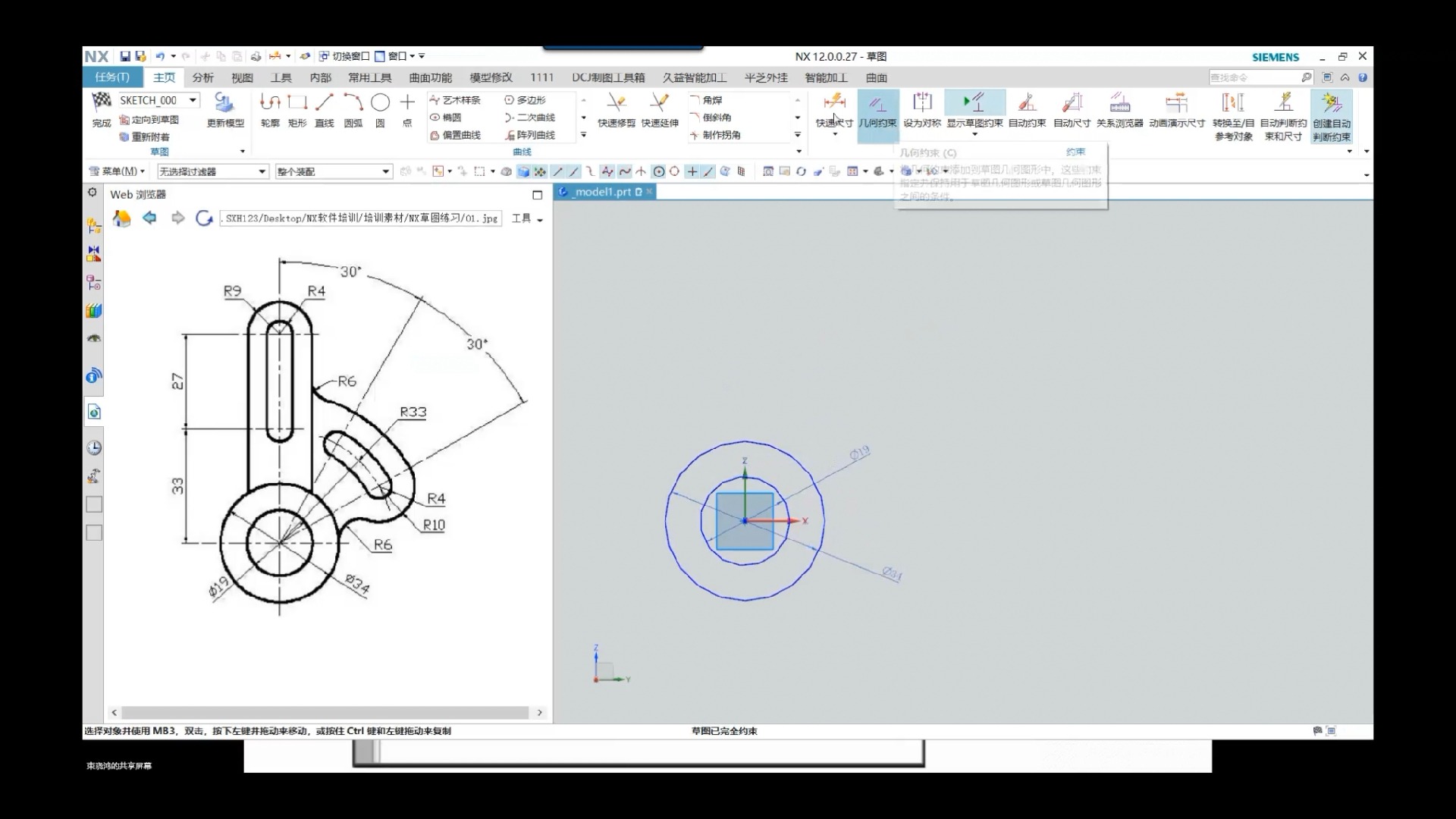Switch to the 分析 (Analysis) menu tab
The image size is (1456, 819).
coord(202,77)
